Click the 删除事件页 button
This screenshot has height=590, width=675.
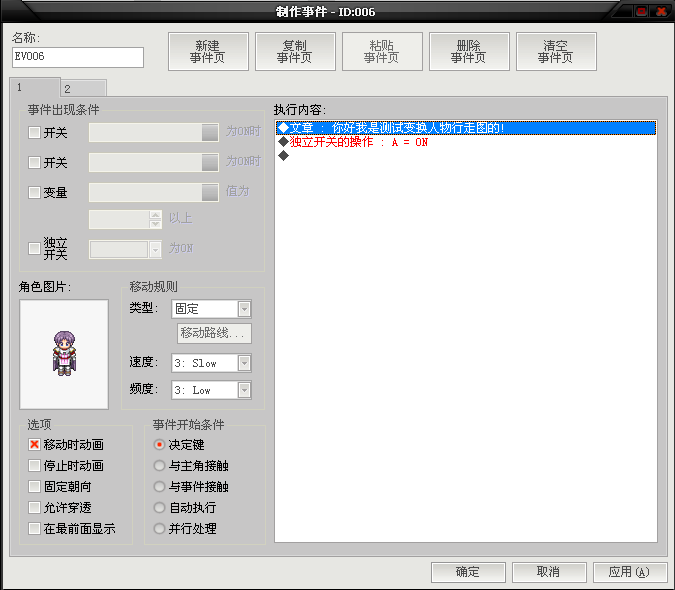[469, 52]
